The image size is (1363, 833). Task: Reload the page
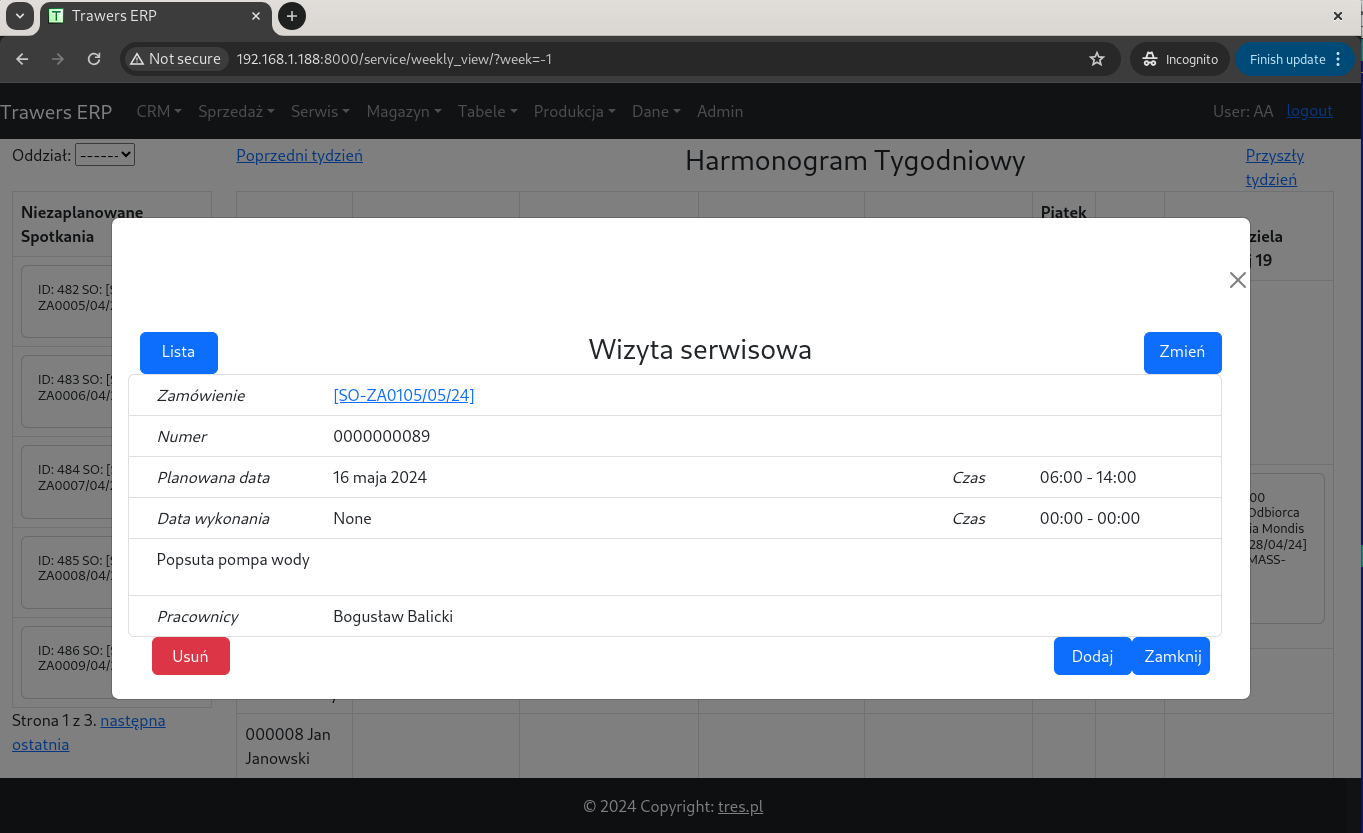click(x=94, y=59)
